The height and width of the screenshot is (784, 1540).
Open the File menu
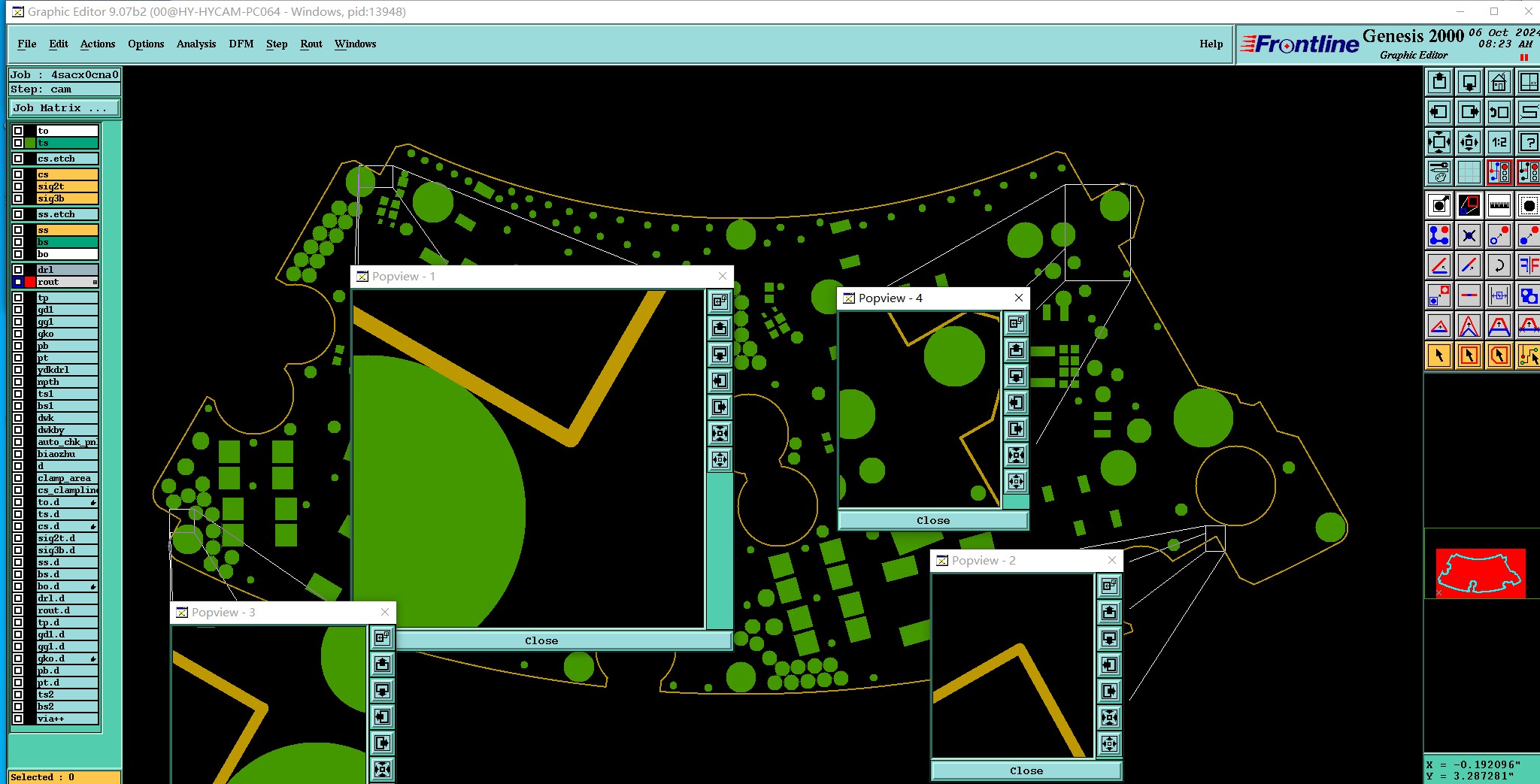coord(27,44)
